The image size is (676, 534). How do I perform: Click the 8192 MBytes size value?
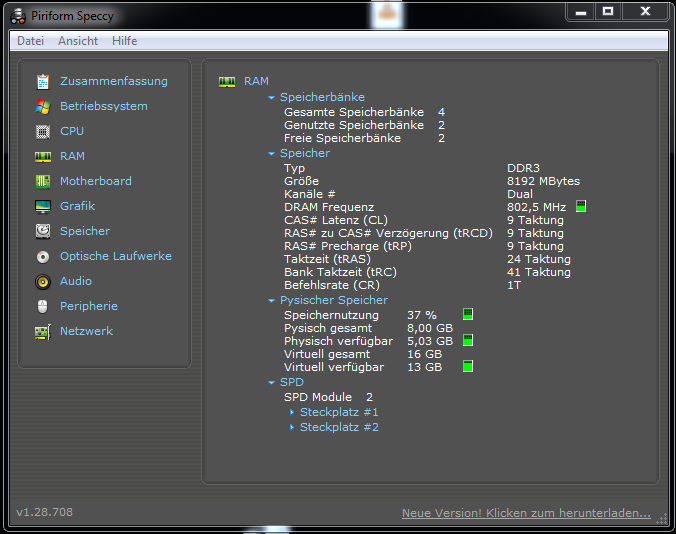544,181
